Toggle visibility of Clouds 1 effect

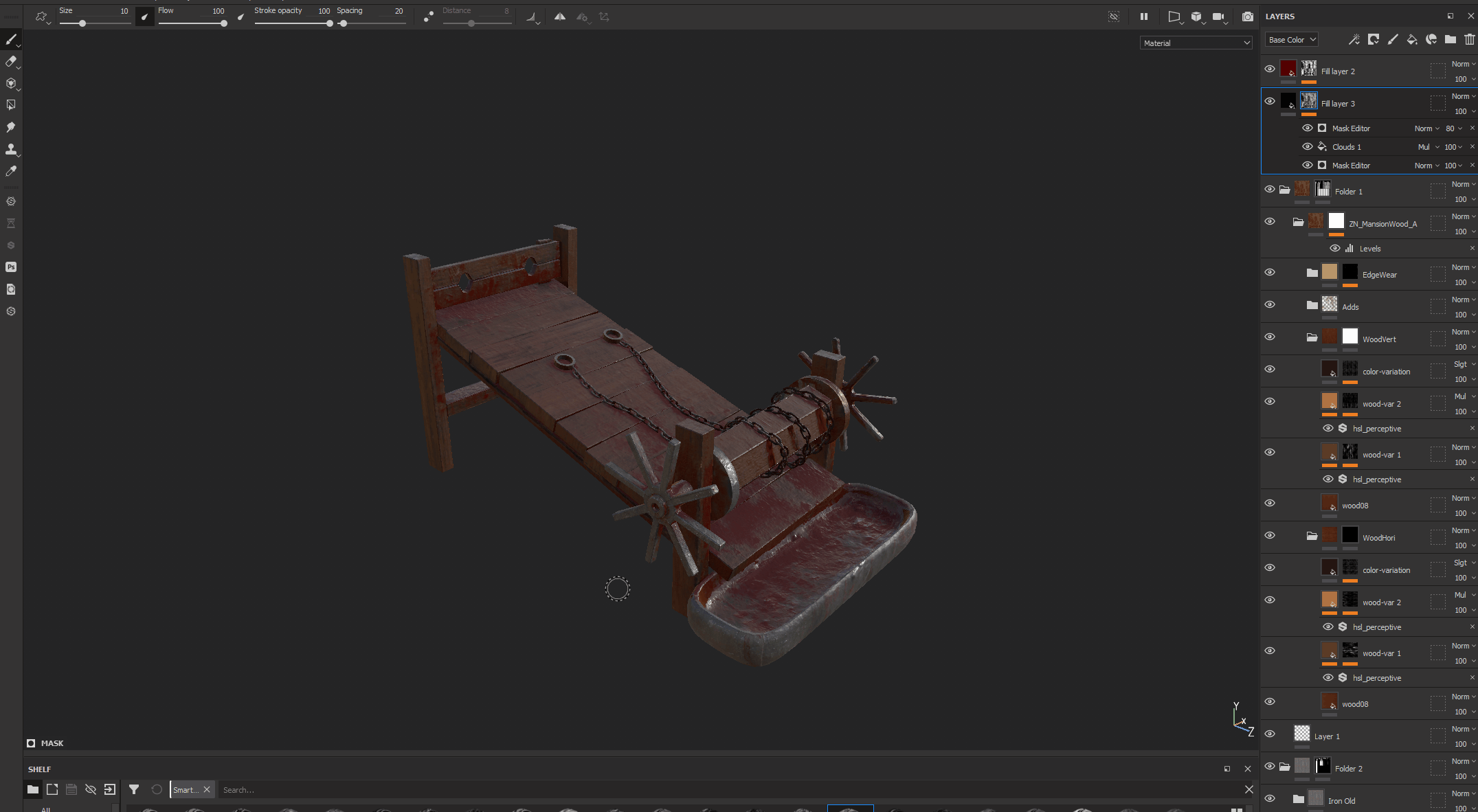point(1308,147)
